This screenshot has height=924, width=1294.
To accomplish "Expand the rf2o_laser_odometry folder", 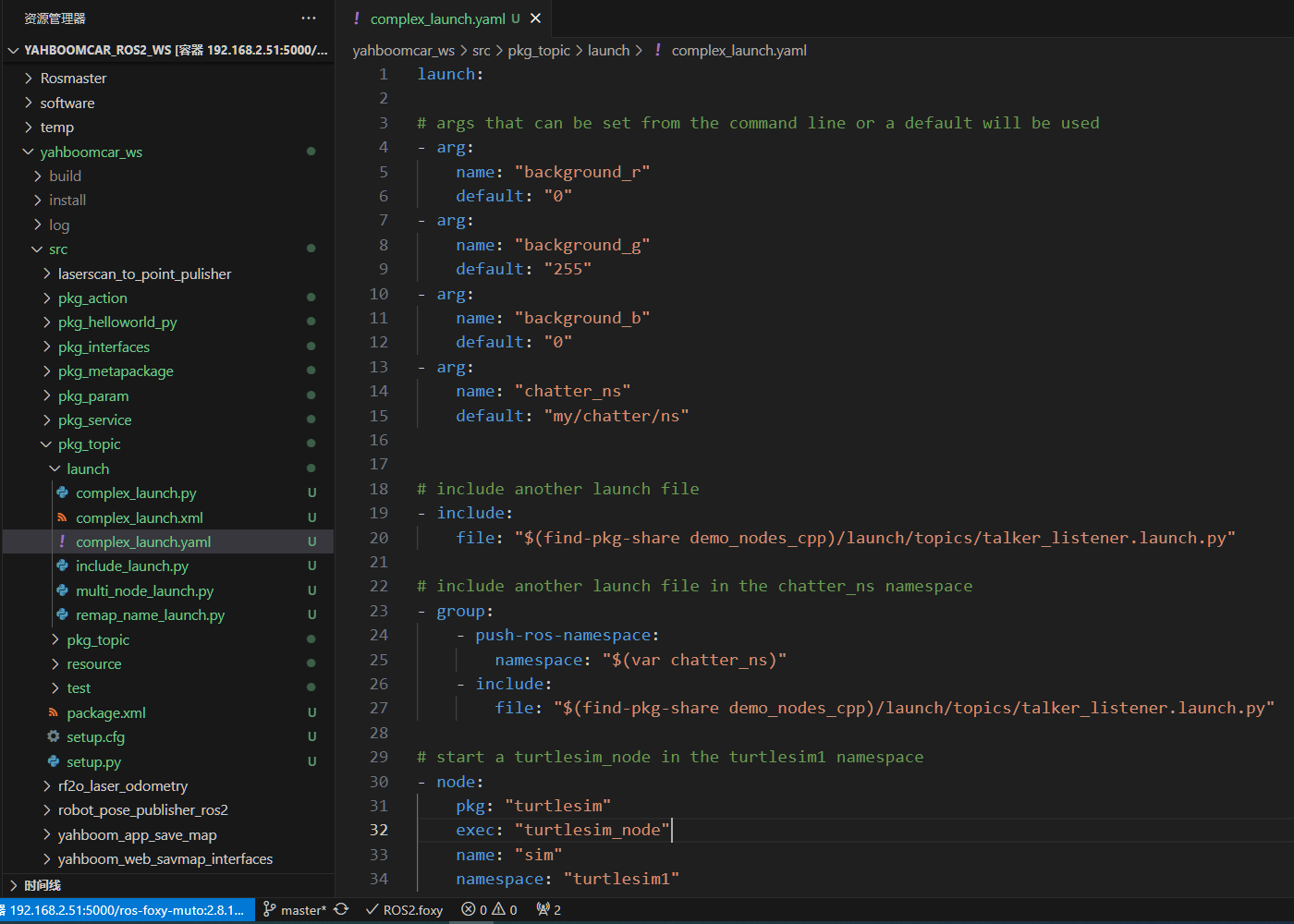I will point(47,785).
